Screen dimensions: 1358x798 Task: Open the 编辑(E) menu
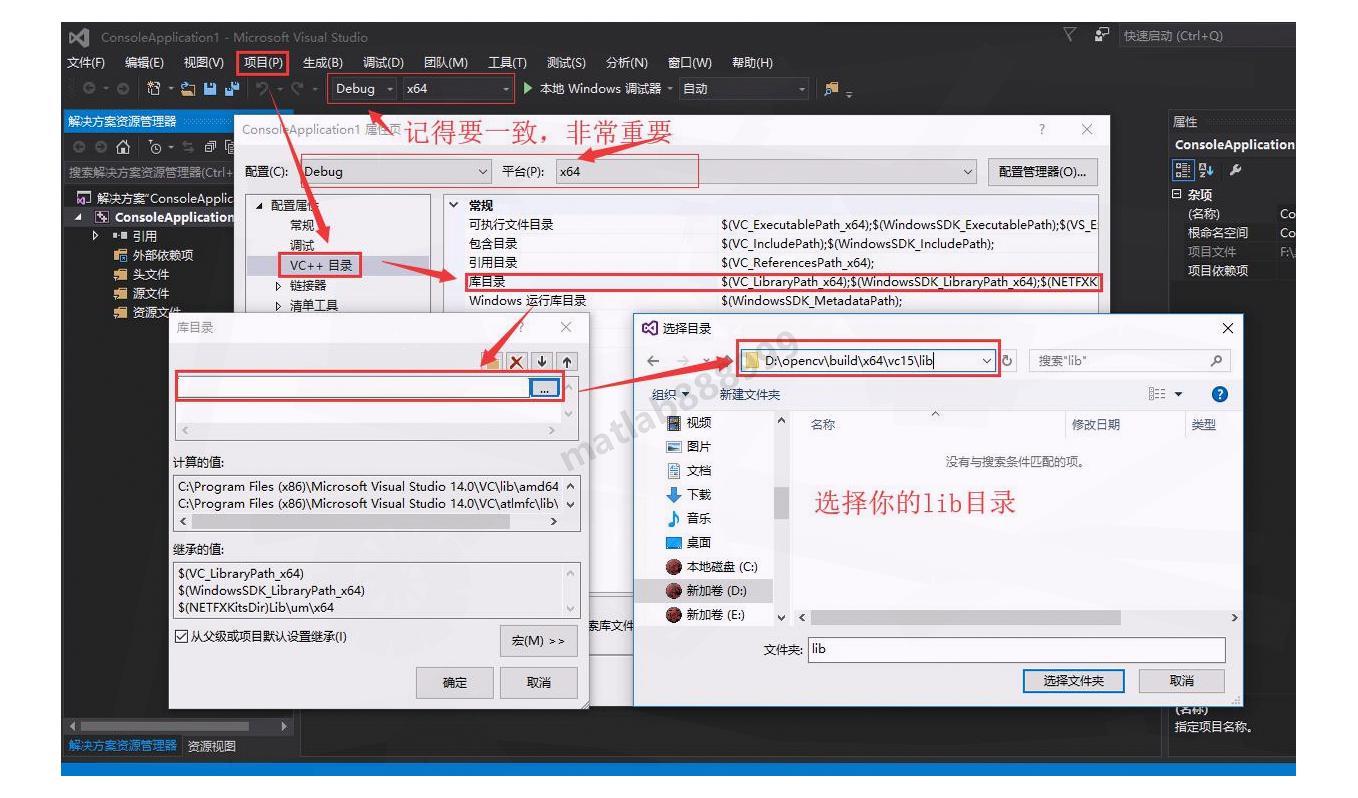[x=145, y=63]
